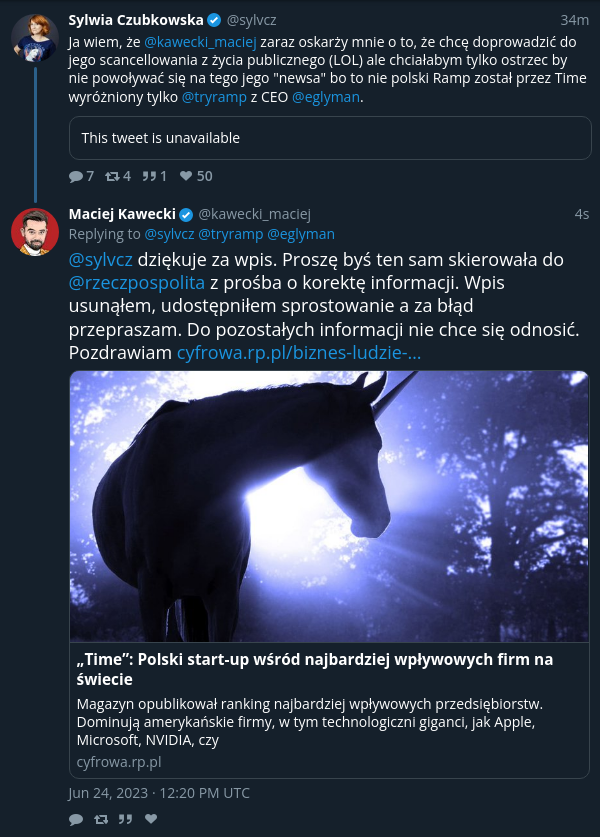Reply to Maciej Kawecki's tweet

click(76, 819)
